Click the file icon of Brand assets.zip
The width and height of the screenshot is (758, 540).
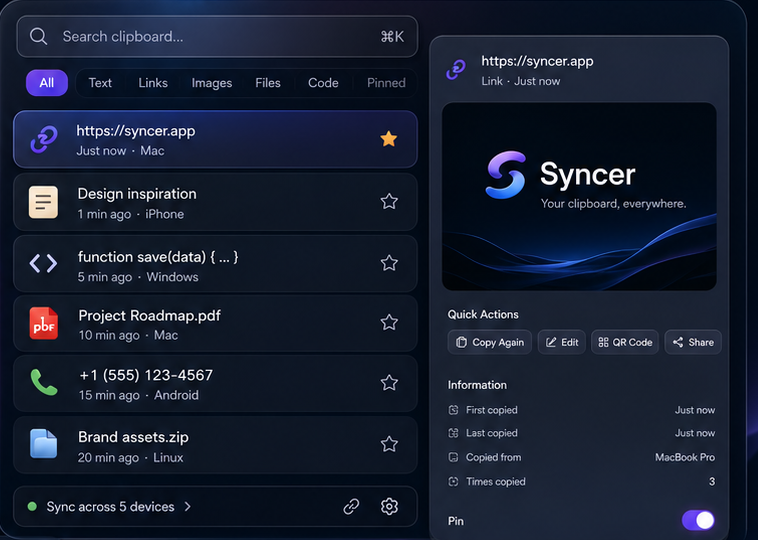click(44, 443)
